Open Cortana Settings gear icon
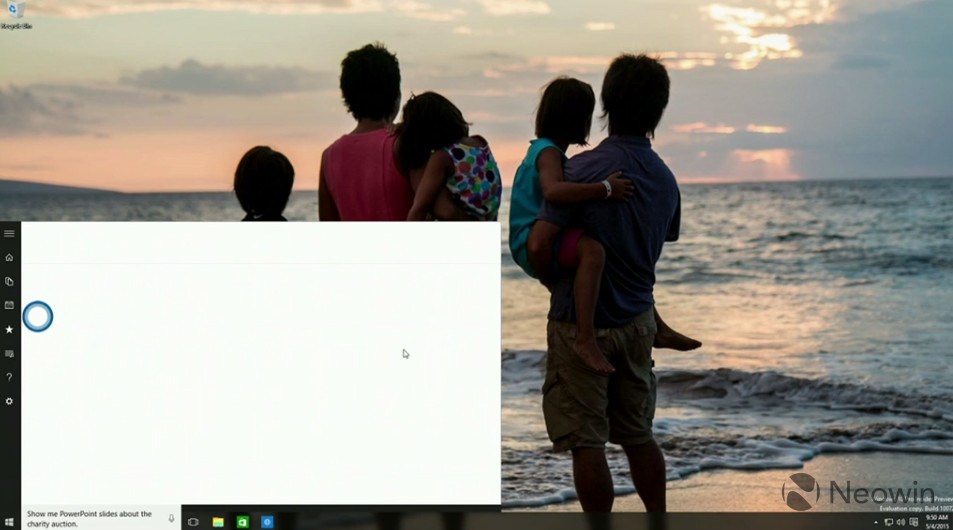 (x=9, y=401)
